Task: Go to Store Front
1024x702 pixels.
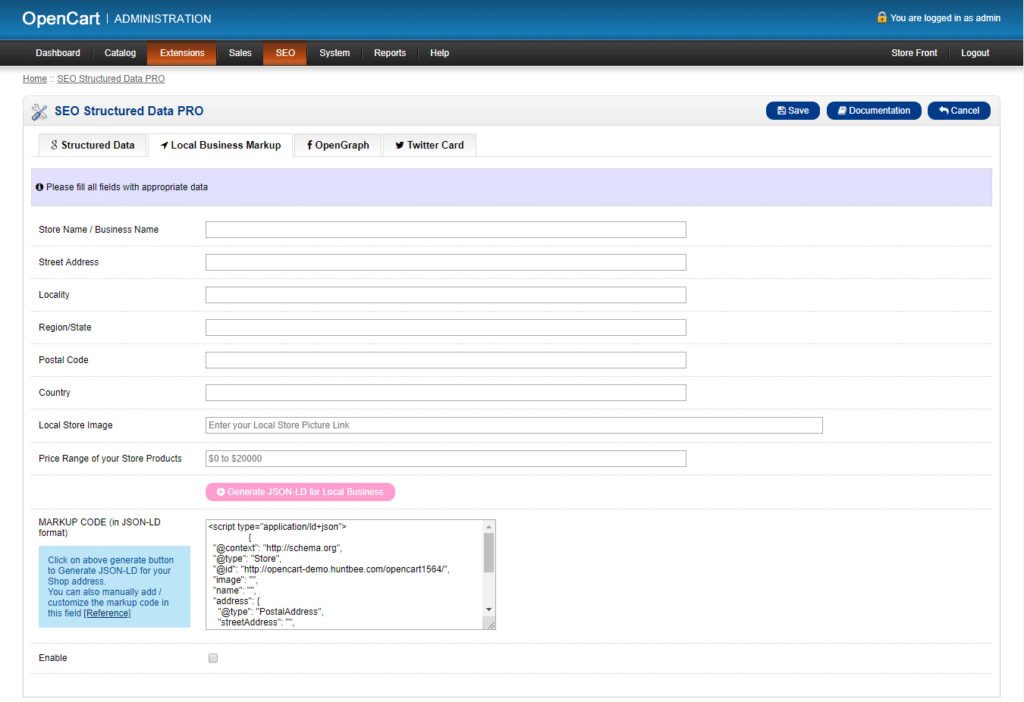Action: (914, 53)
